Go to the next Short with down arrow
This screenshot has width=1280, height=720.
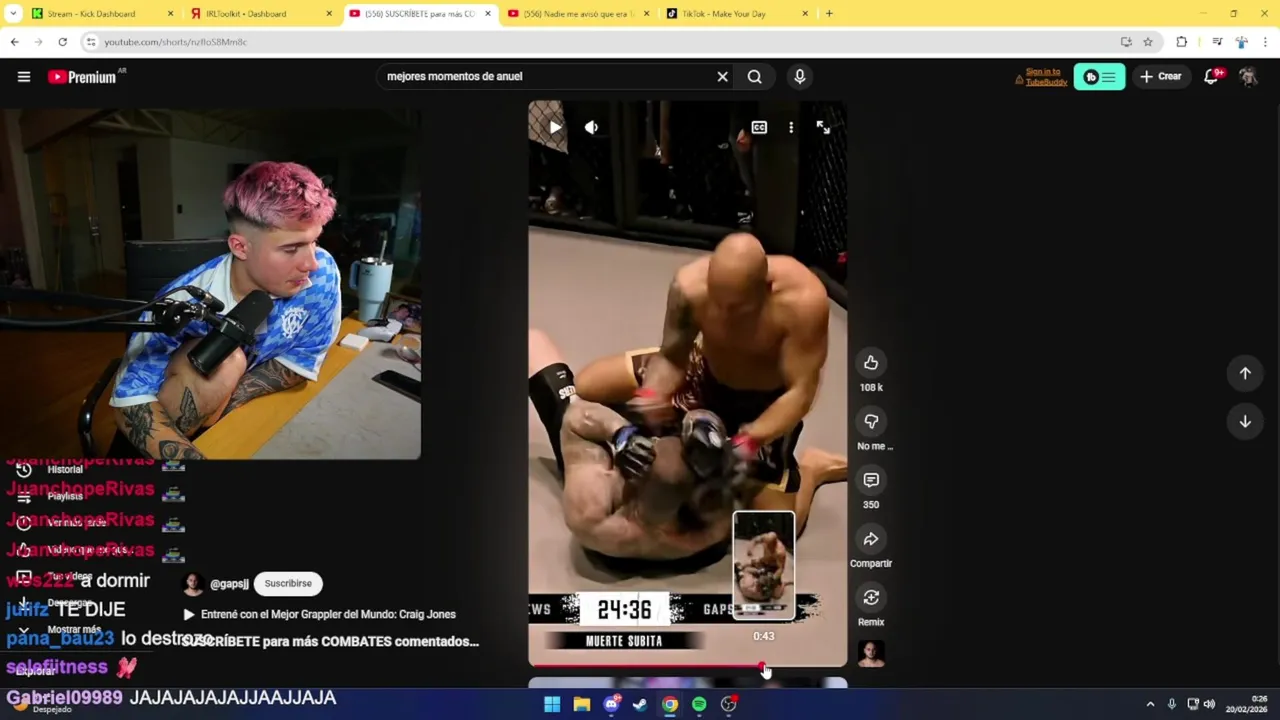pyautogui.click(x=1245, y=422)
